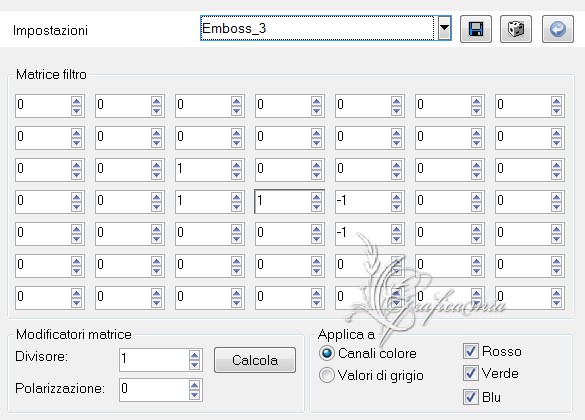The height and width of the screenshot is (420, 585).
Task: Click the save preset floppy disk icon
Action: [476, 29]
